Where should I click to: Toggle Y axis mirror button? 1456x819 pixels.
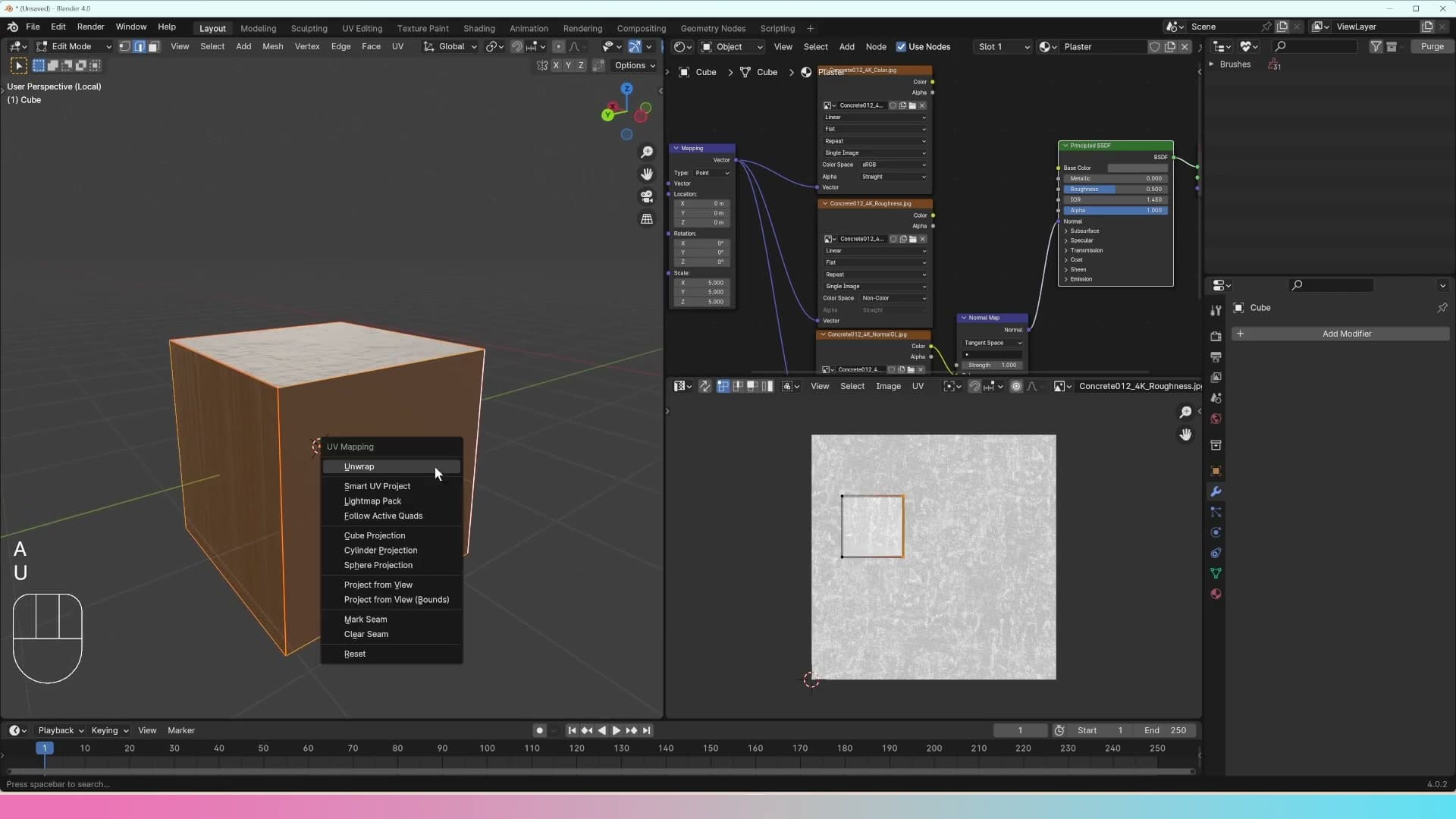tap(569, 66)
